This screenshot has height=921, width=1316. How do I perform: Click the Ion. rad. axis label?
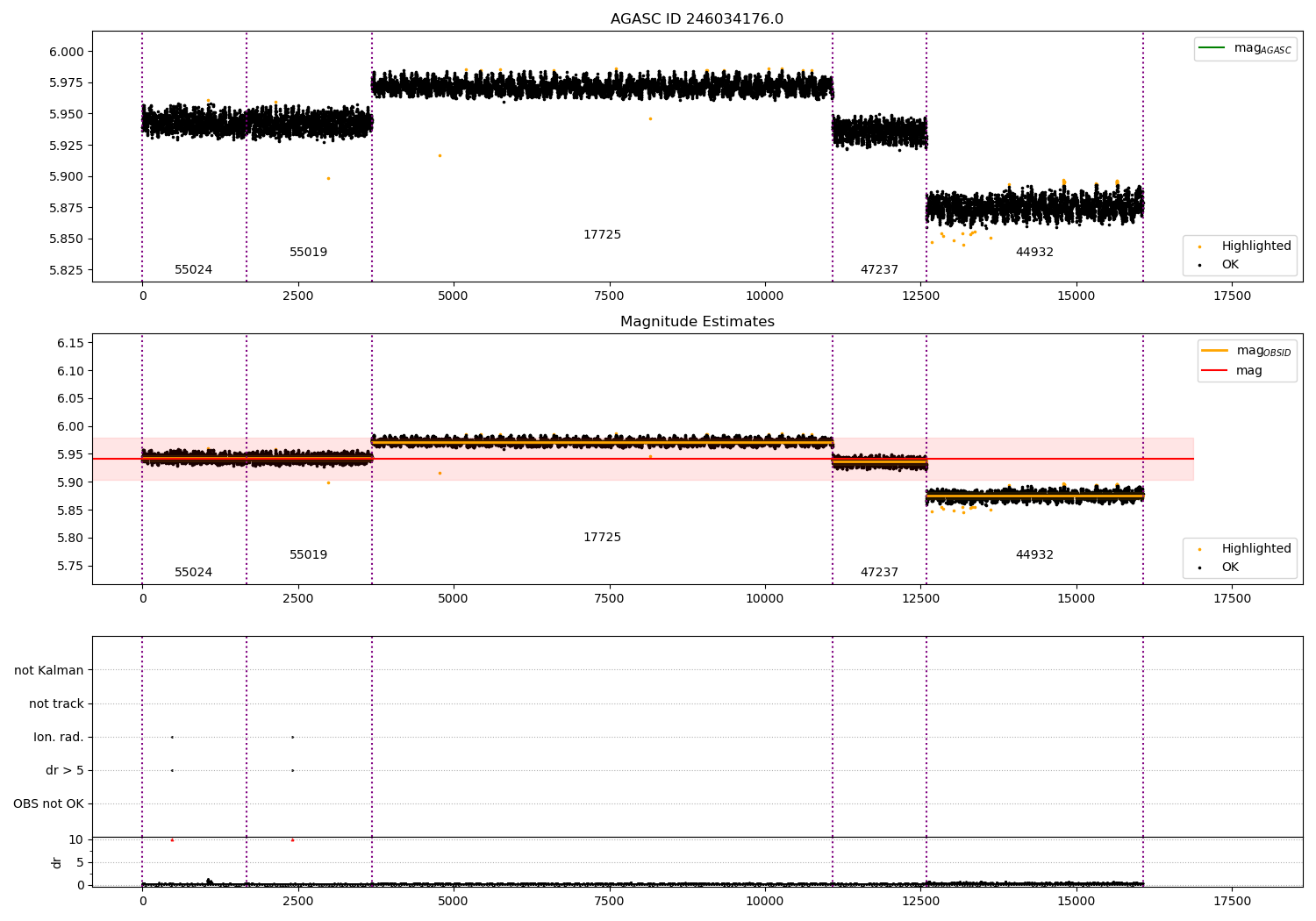click(59, 738)
